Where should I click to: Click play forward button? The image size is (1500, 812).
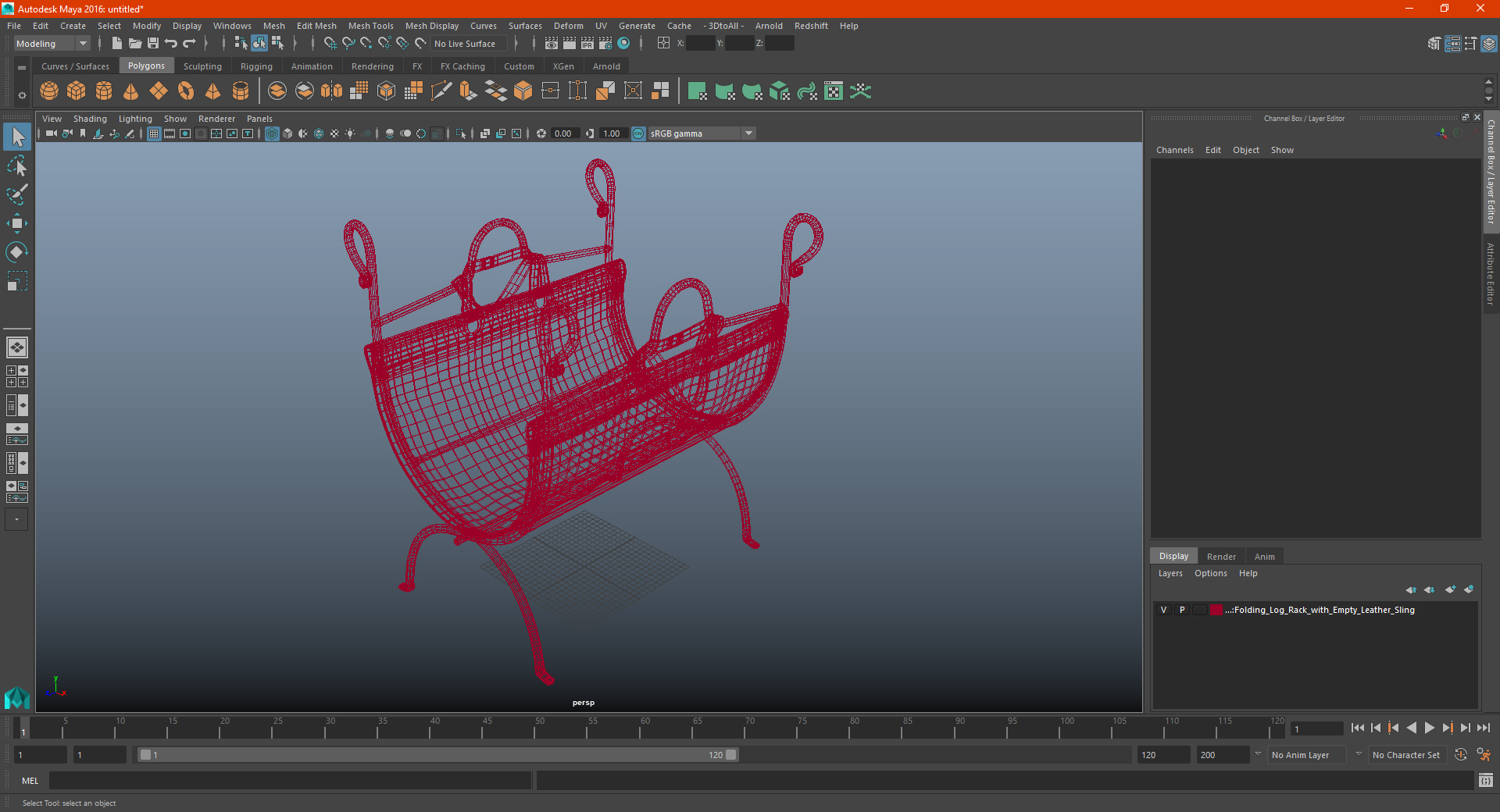(1429, 728)
